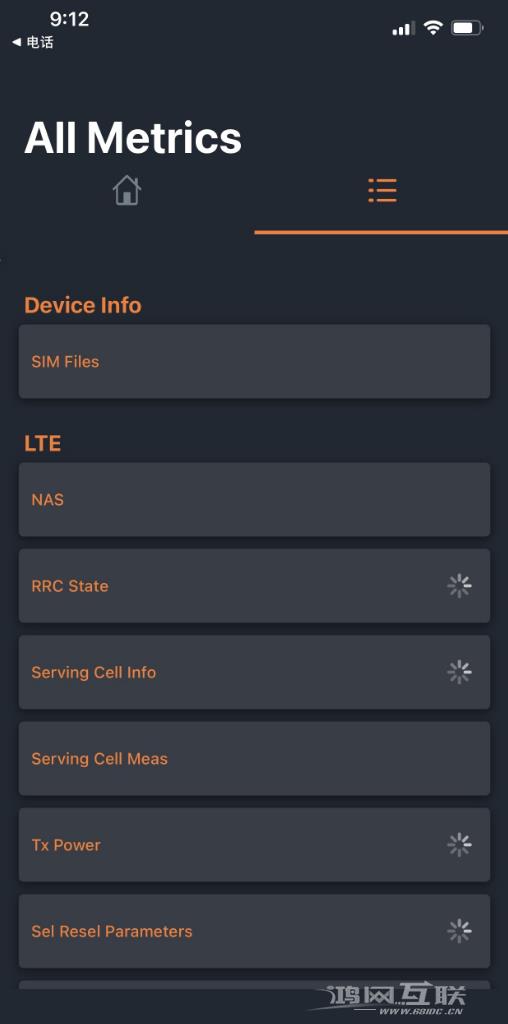The height and width of the screenshot is (1024, 508).
Task: Switch to the home dashboard tab icon
Action: [x=127, y=191]
